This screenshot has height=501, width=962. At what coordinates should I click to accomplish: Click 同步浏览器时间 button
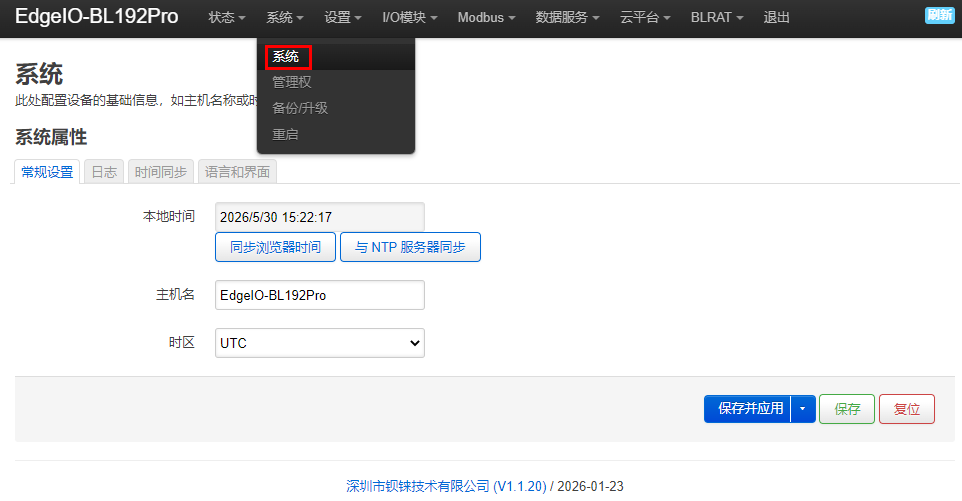[275, 247]
